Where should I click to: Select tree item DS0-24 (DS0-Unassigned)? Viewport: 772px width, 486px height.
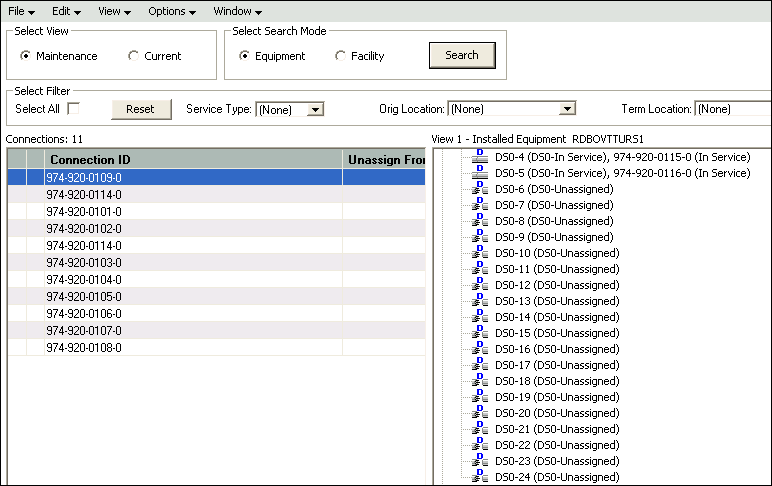click(x=557, y=477)
